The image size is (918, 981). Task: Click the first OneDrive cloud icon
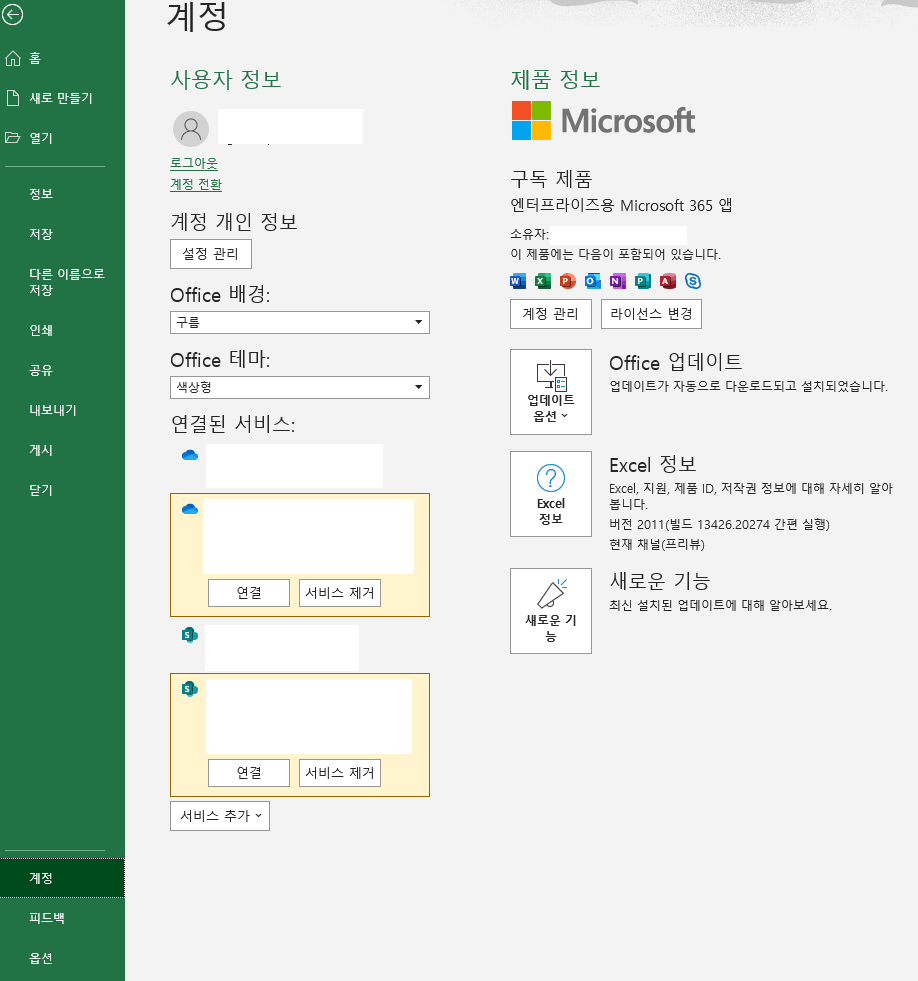[190, 455]
